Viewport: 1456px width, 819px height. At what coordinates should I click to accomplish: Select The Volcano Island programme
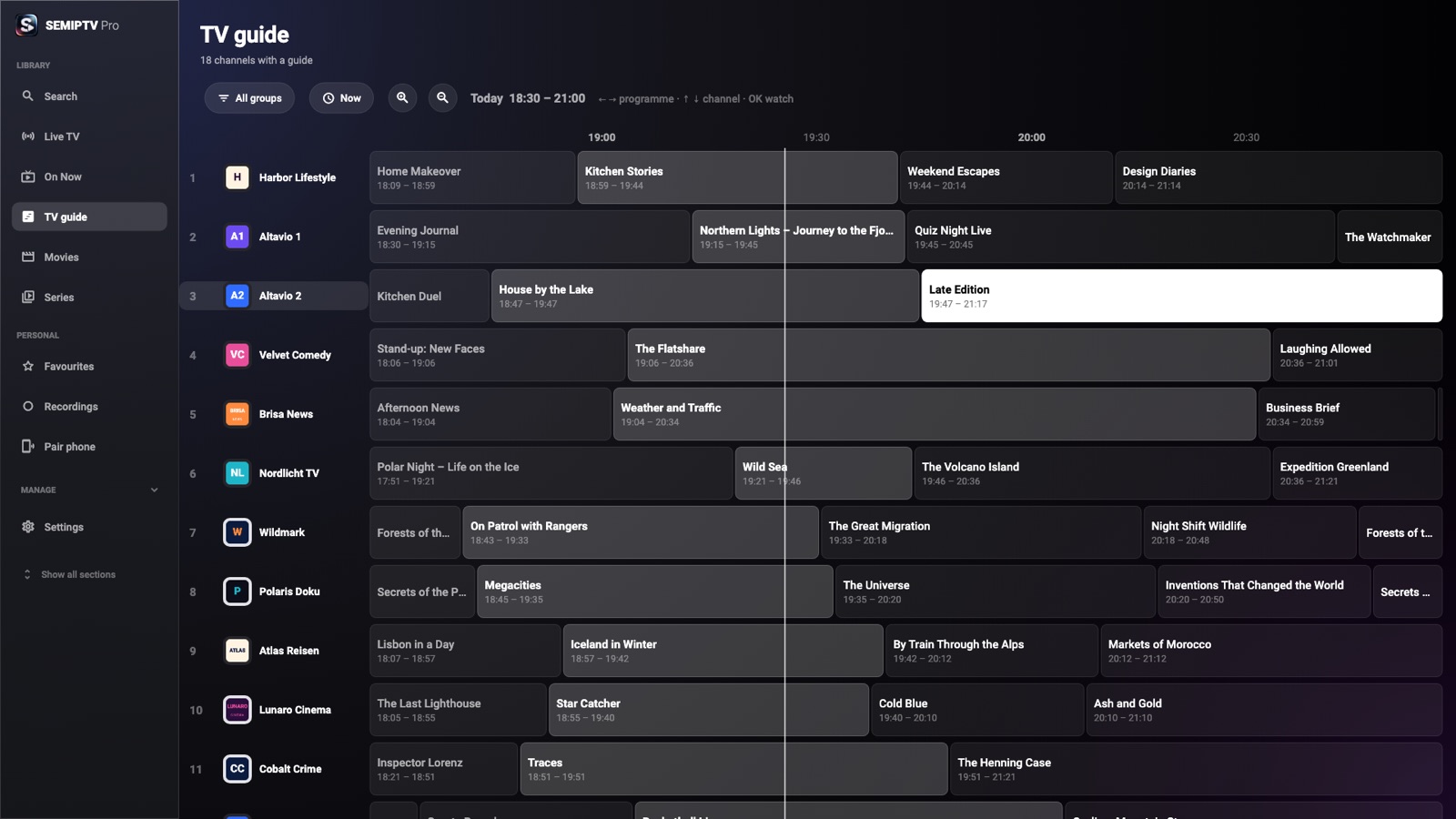coord(1092,473)
